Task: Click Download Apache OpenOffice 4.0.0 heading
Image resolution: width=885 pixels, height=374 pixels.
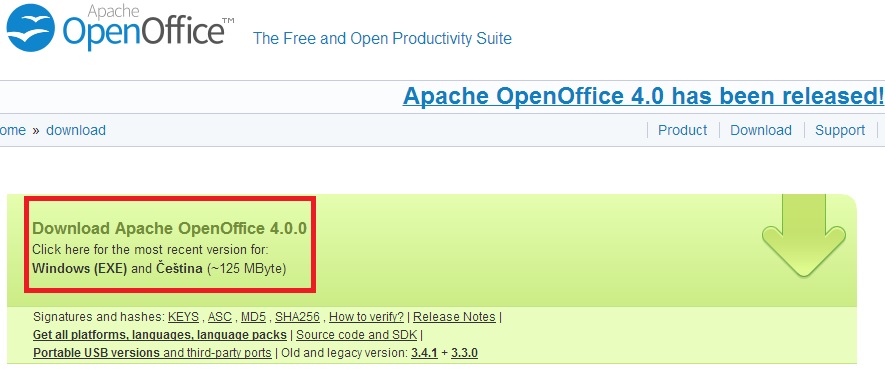Action: (169, 228)
